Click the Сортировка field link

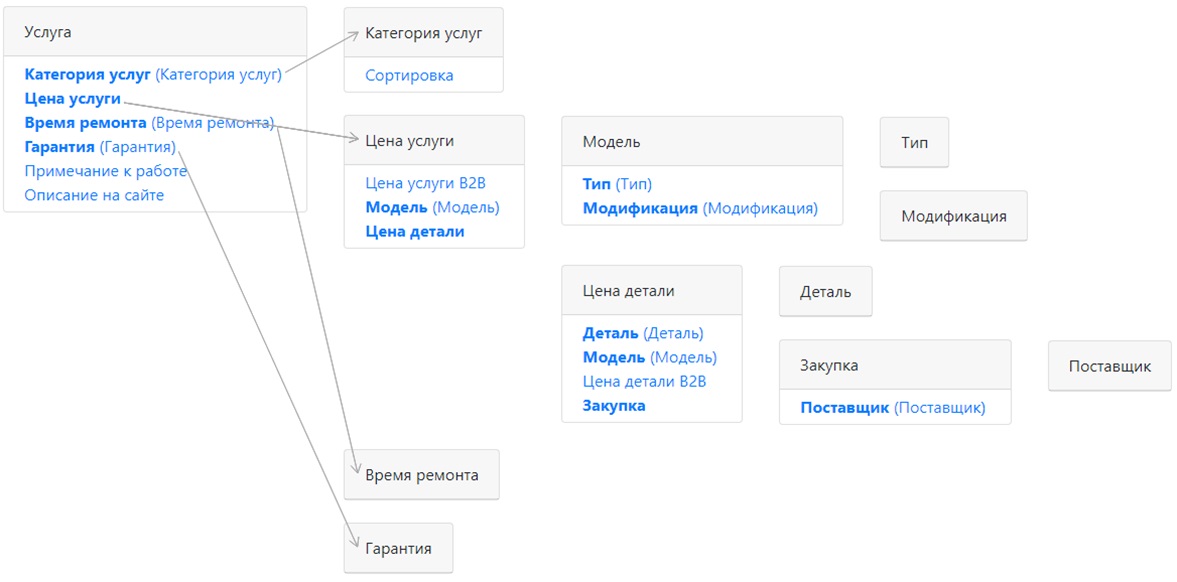pyautogui.click(x=409, y=75)
